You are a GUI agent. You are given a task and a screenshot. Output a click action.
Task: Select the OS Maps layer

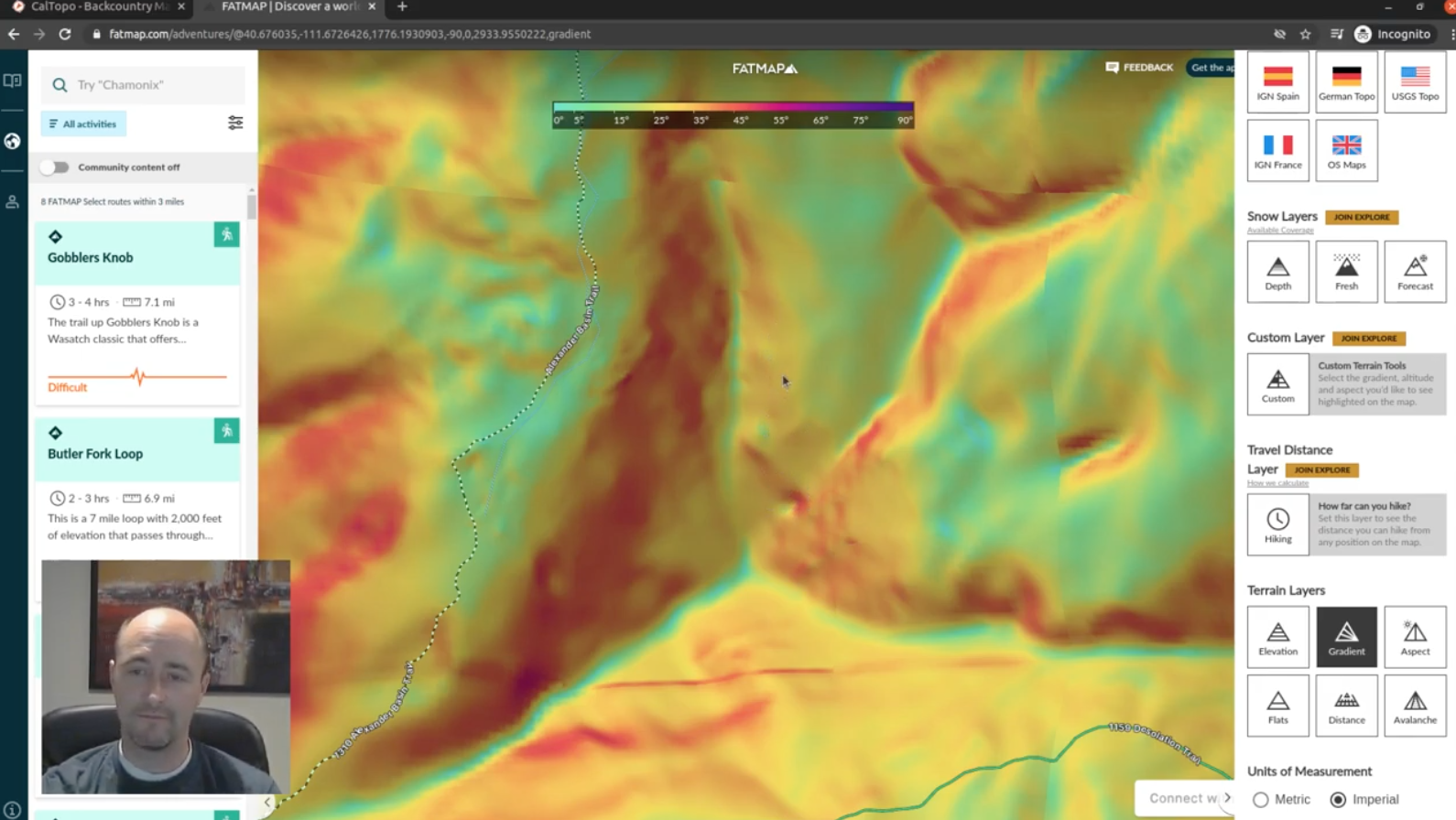pyautogui.click(x=1346, y=151)
